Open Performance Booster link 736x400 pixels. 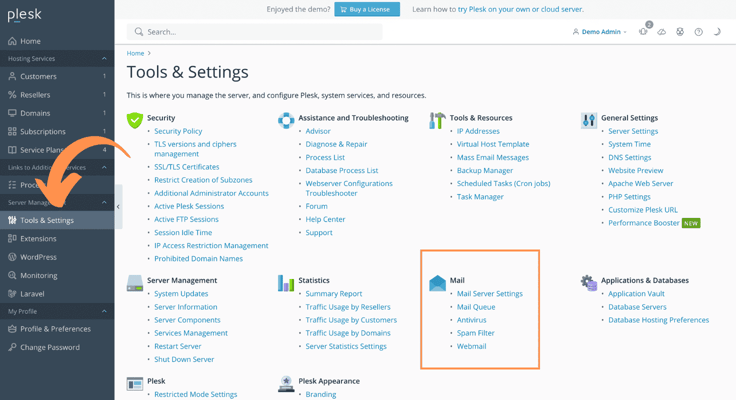tap(644, 223)
